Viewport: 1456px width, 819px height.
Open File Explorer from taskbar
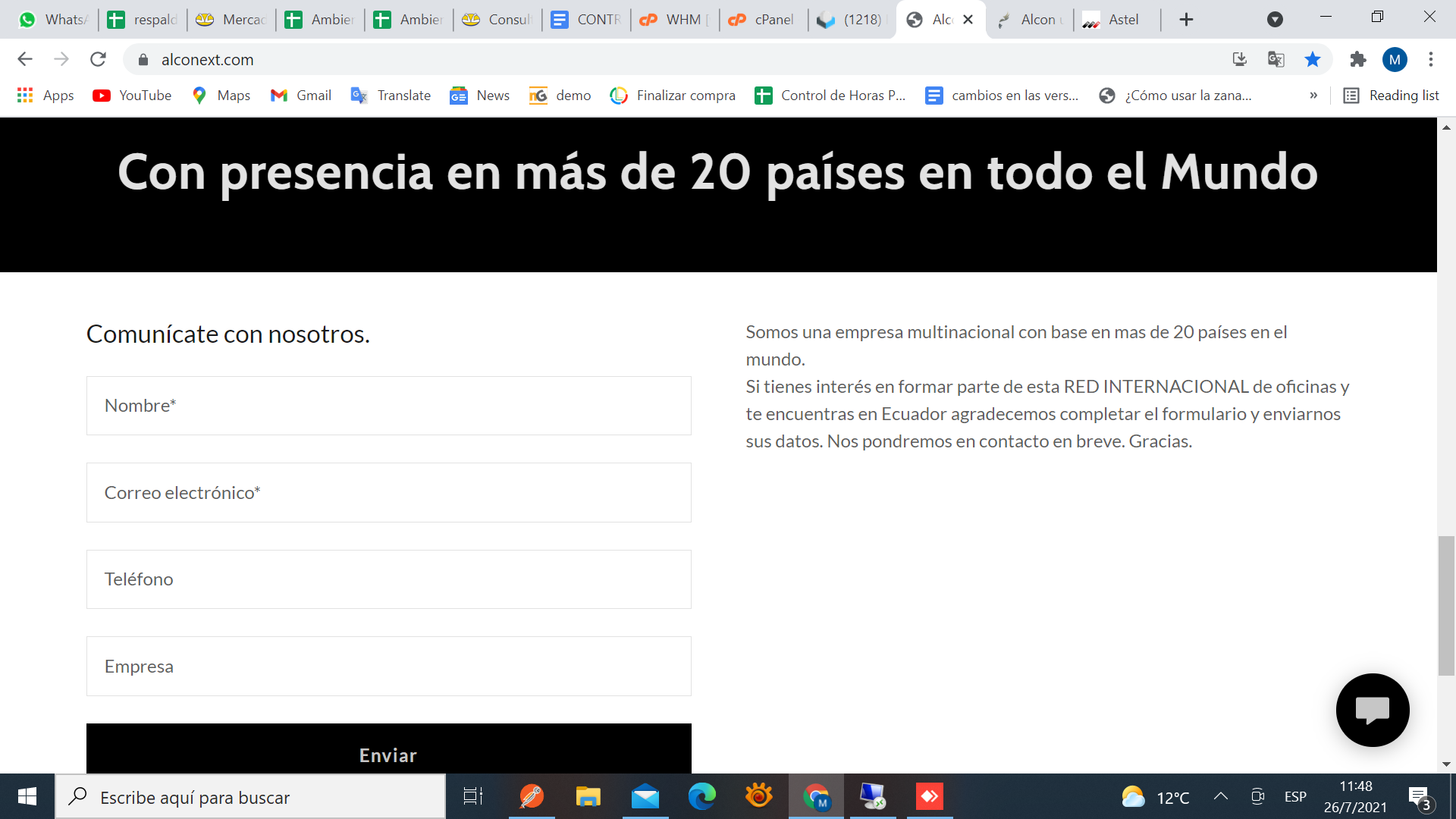[x=588, y=796]
